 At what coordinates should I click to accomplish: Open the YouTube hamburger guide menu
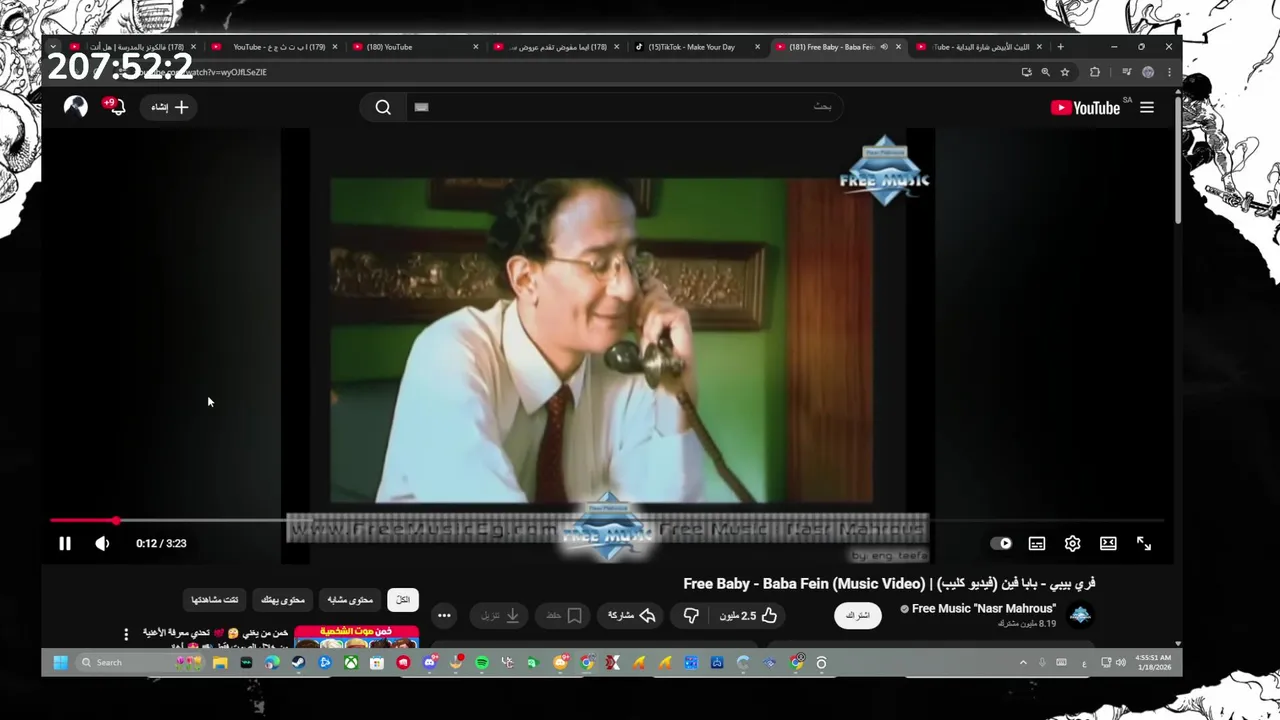pos(1147,108)
